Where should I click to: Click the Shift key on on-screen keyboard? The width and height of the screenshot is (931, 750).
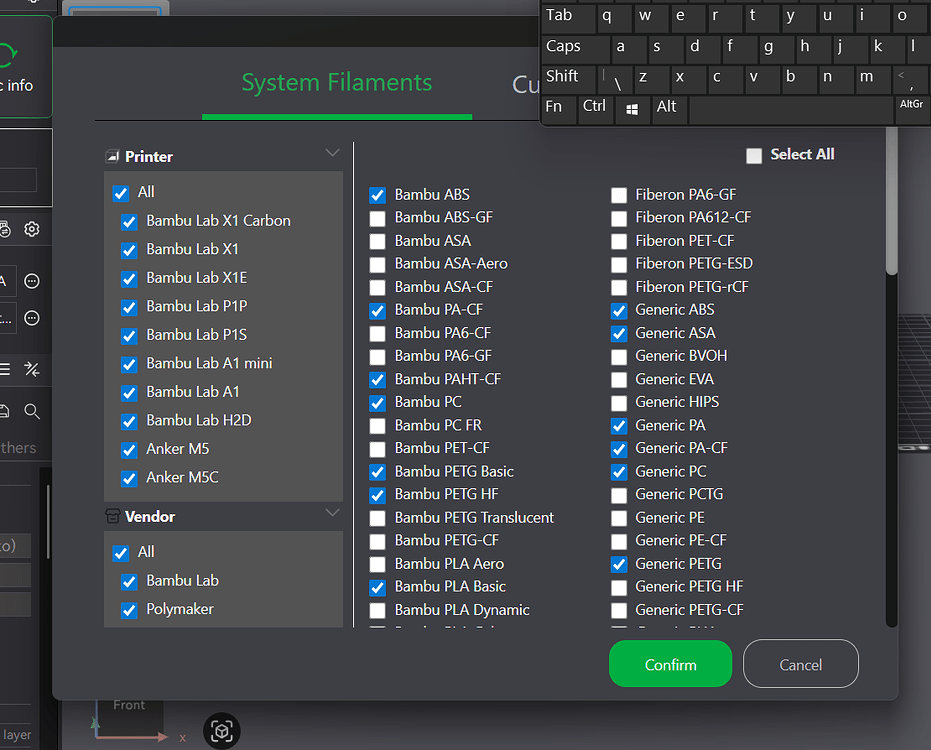coord(569,78)
